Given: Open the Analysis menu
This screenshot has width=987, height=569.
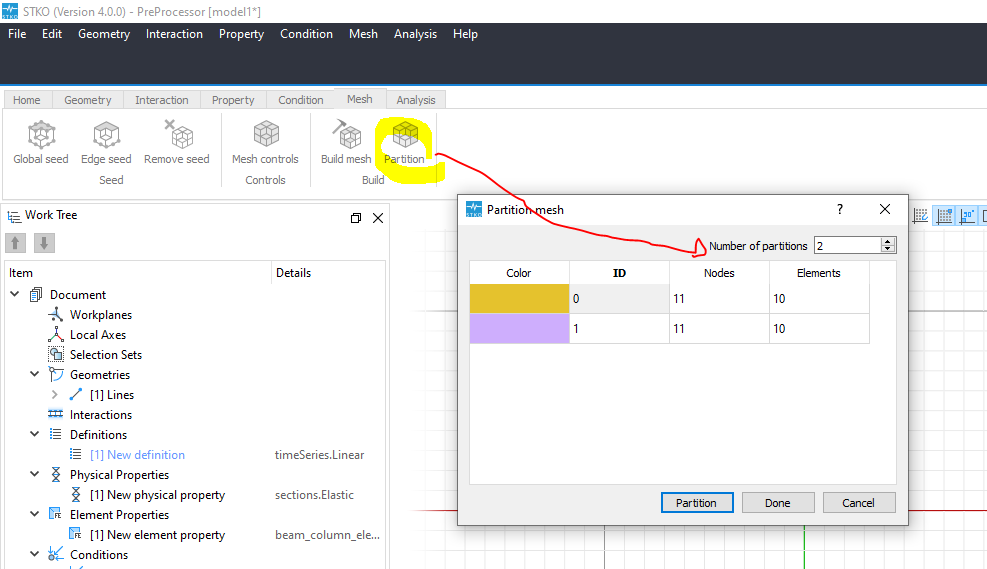Looking at the screenshot, I should coord(415,34).
